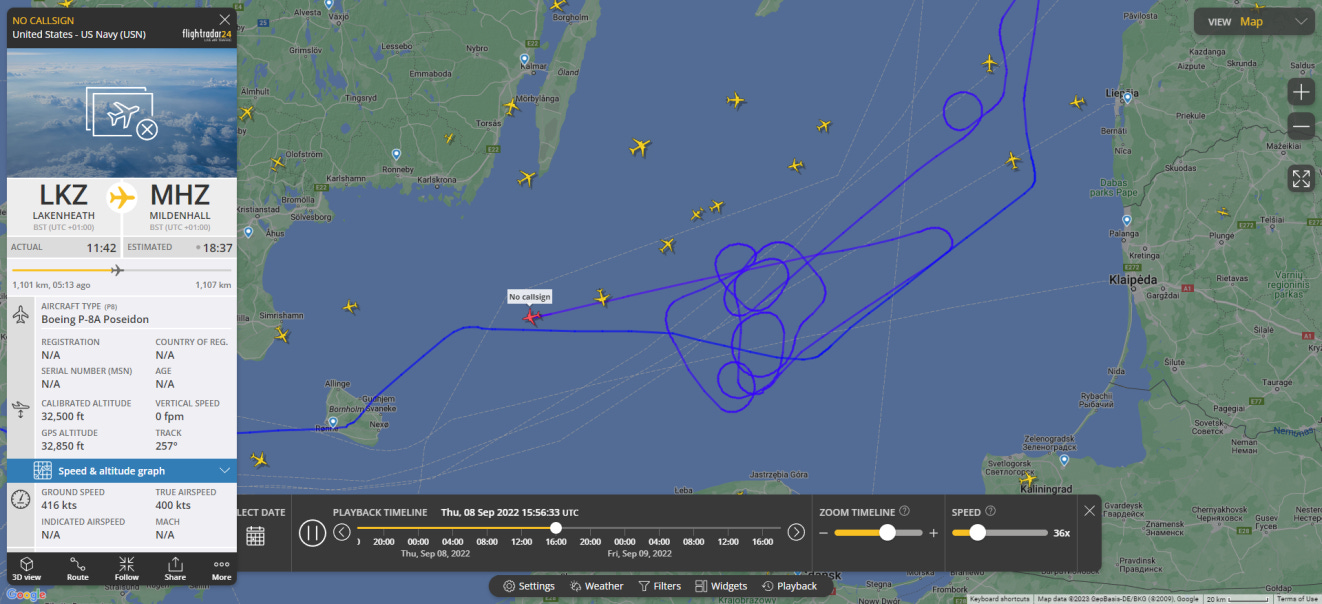This screenshot has width=1322, height=604.
Task: Select the red No callsign aircraft
Action: click(531, 317)
